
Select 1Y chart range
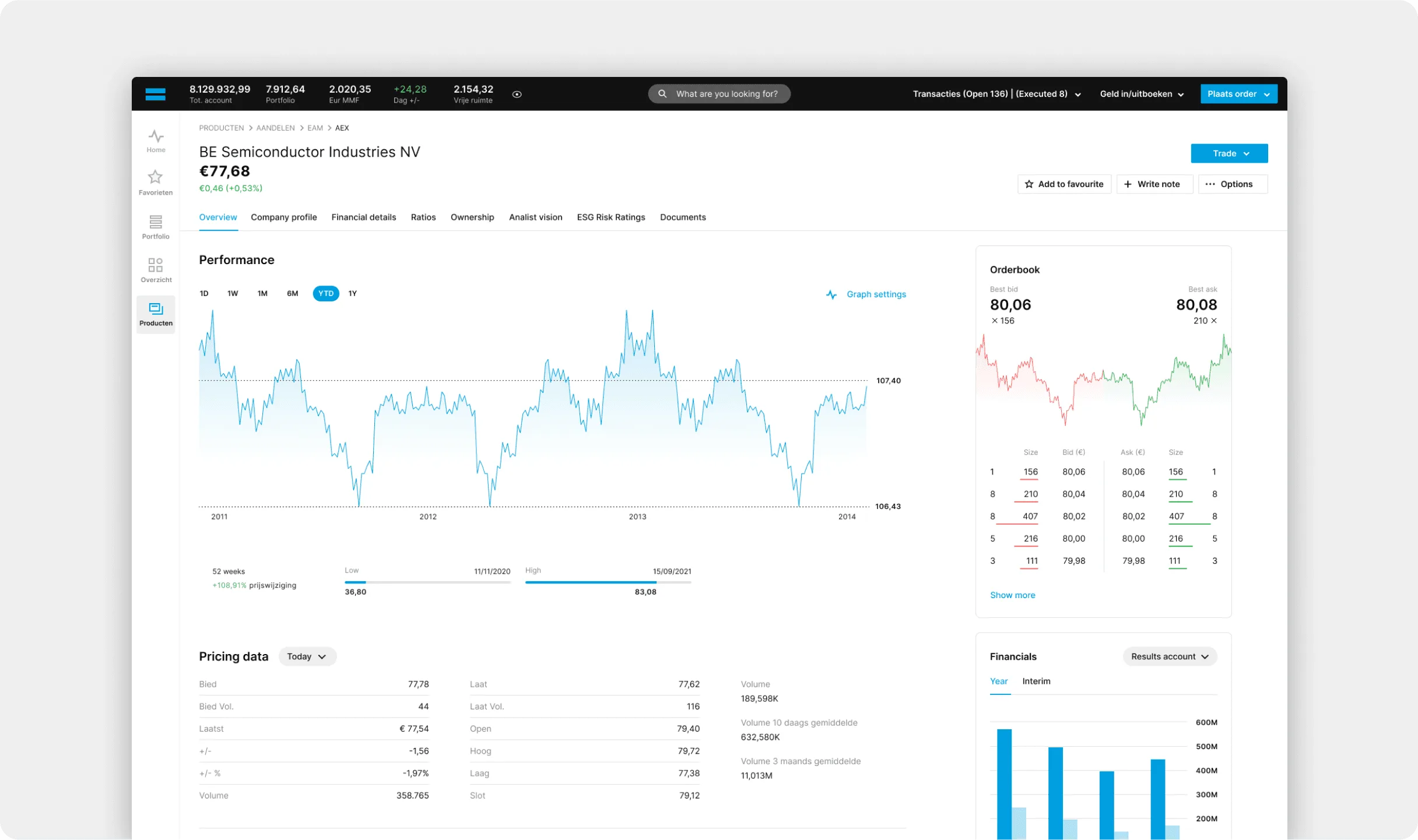[353, 293]
